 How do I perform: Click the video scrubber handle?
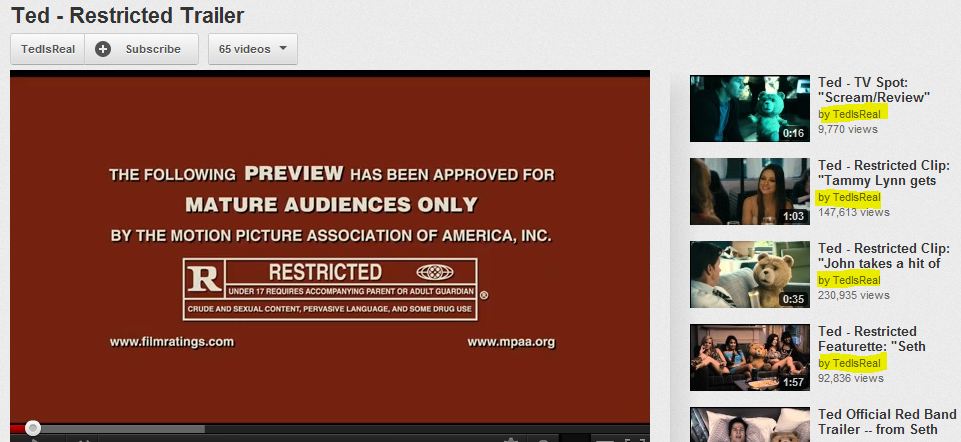point(33,428)
